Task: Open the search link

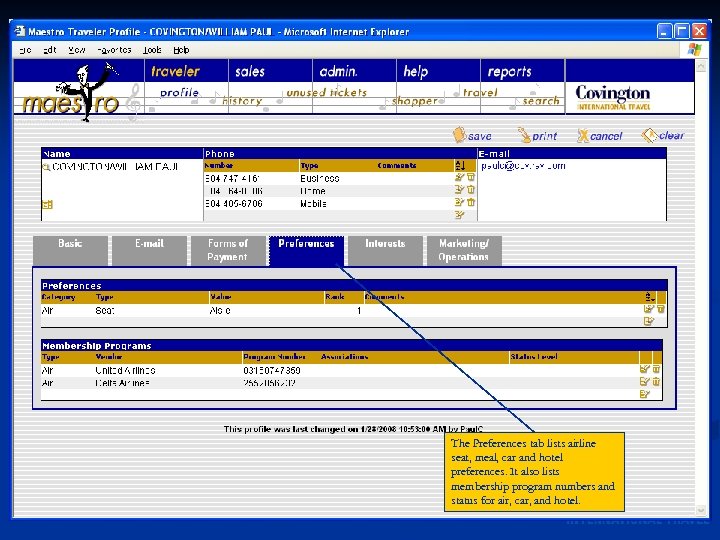Action: coord(541,101)
